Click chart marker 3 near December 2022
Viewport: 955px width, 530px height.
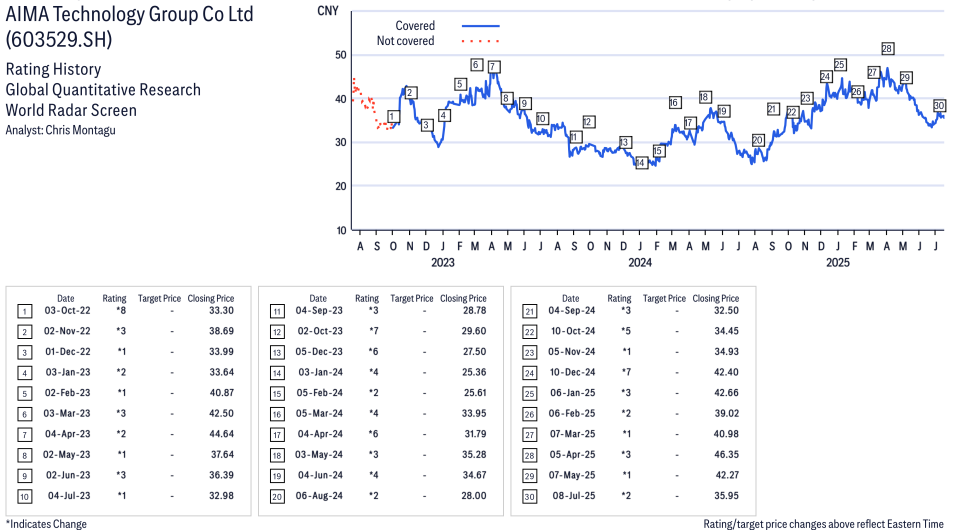click(426, 125)
